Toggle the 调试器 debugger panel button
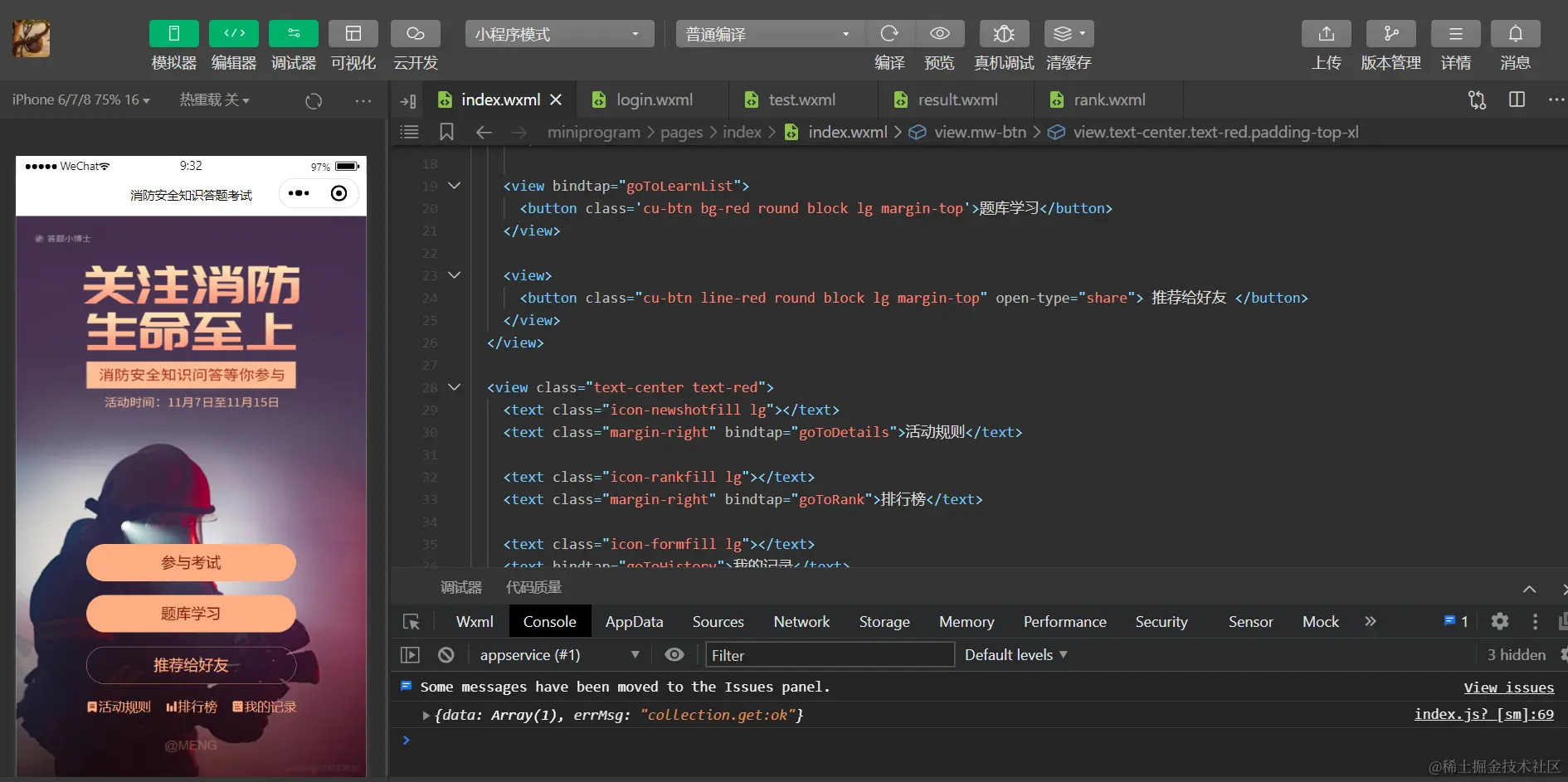The width and height of the screenshot is (1568, 782). [294, 34]
